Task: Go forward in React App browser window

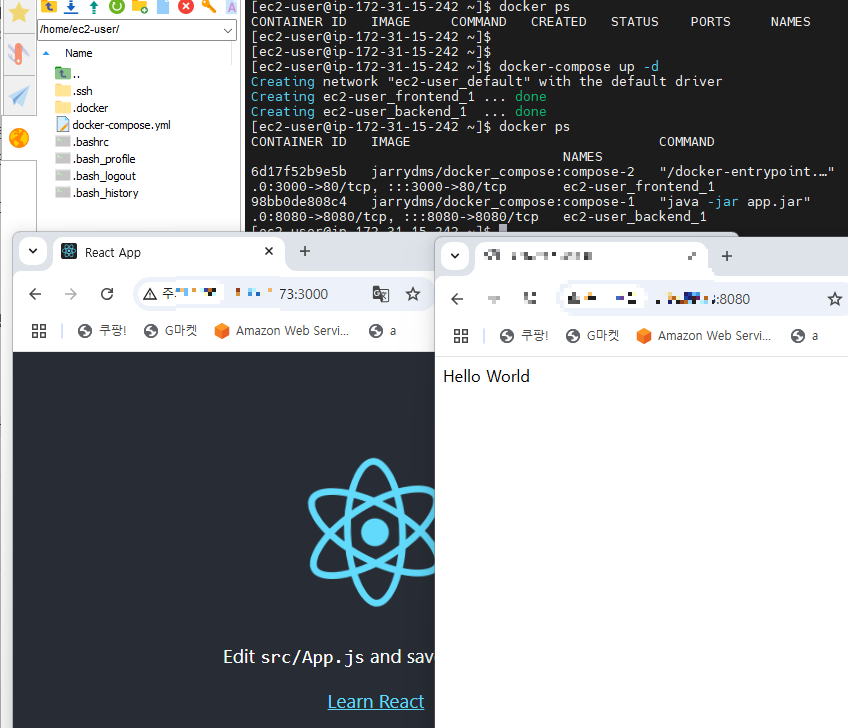Action: point(71,294)
